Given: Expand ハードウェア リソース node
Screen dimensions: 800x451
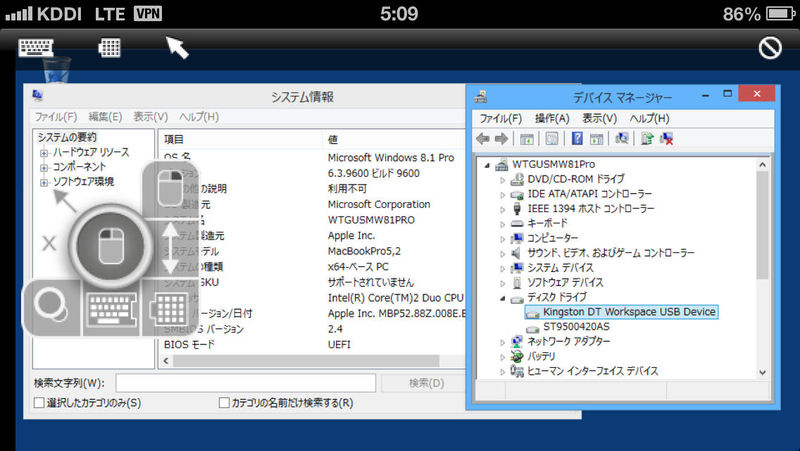Looking at the screenshot, I should tap(44, 153).
